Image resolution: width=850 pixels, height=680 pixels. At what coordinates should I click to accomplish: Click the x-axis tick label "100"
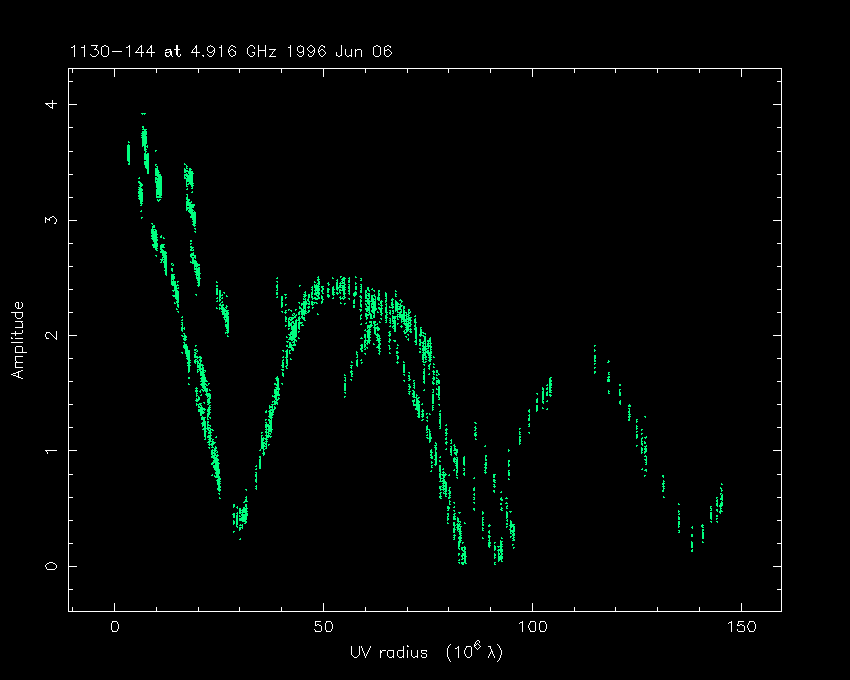tap(532, 627)
